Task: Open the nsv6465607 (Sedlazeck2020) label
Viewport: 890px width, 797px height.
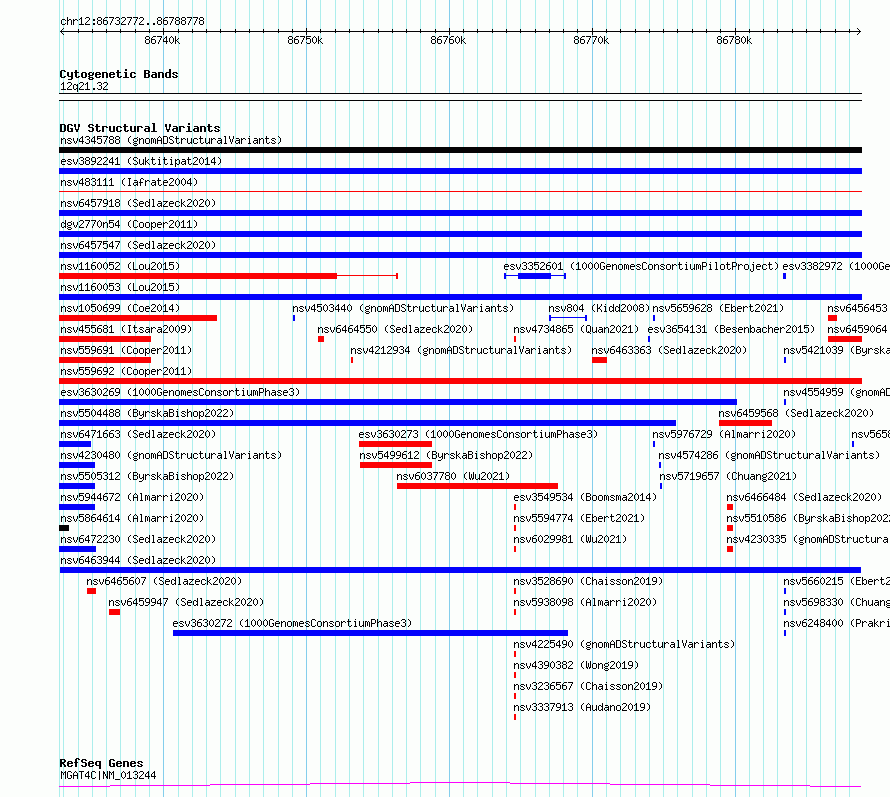Action: (x=164, y=581)
